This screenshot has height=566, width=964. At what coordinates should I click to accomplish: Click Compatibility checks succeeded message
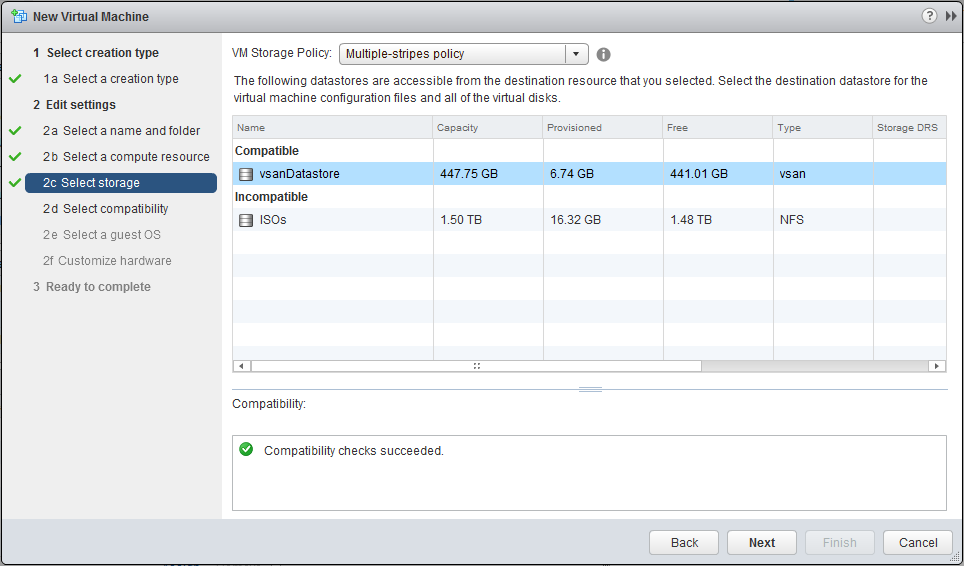click(354, 450)
